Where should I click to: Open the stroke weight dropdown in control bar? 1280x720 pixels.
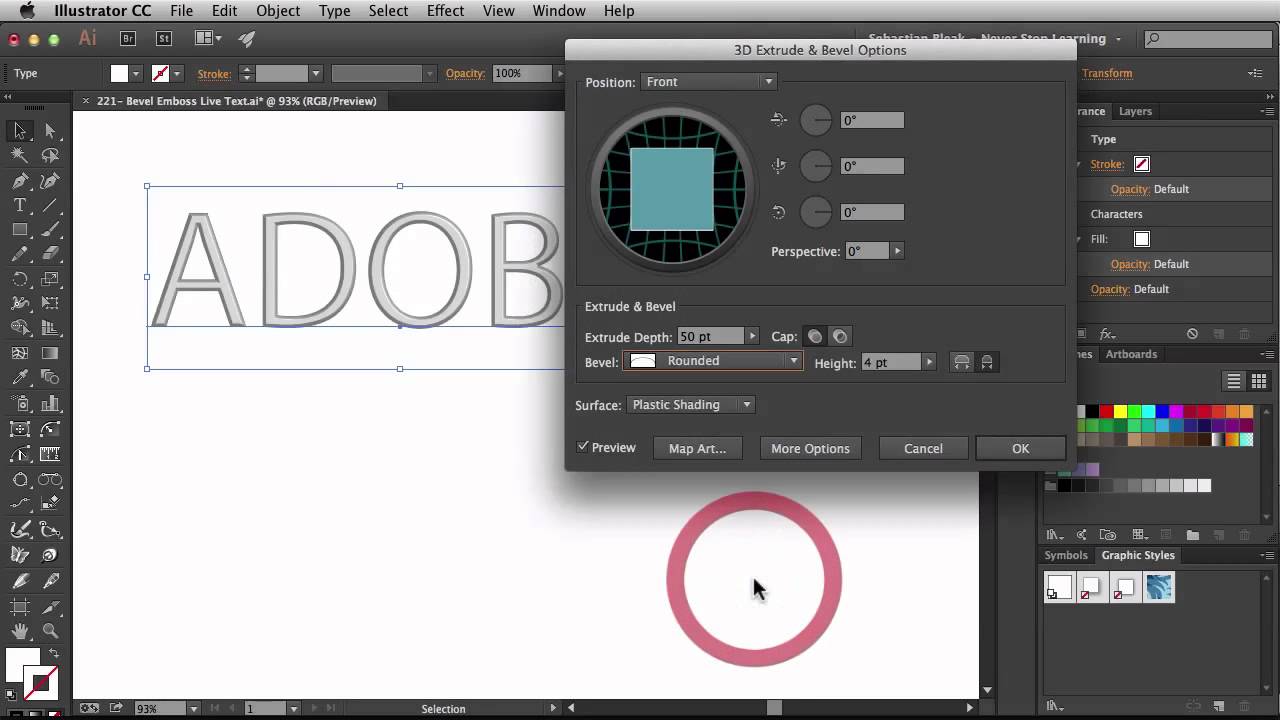click(x=315, y=73)
